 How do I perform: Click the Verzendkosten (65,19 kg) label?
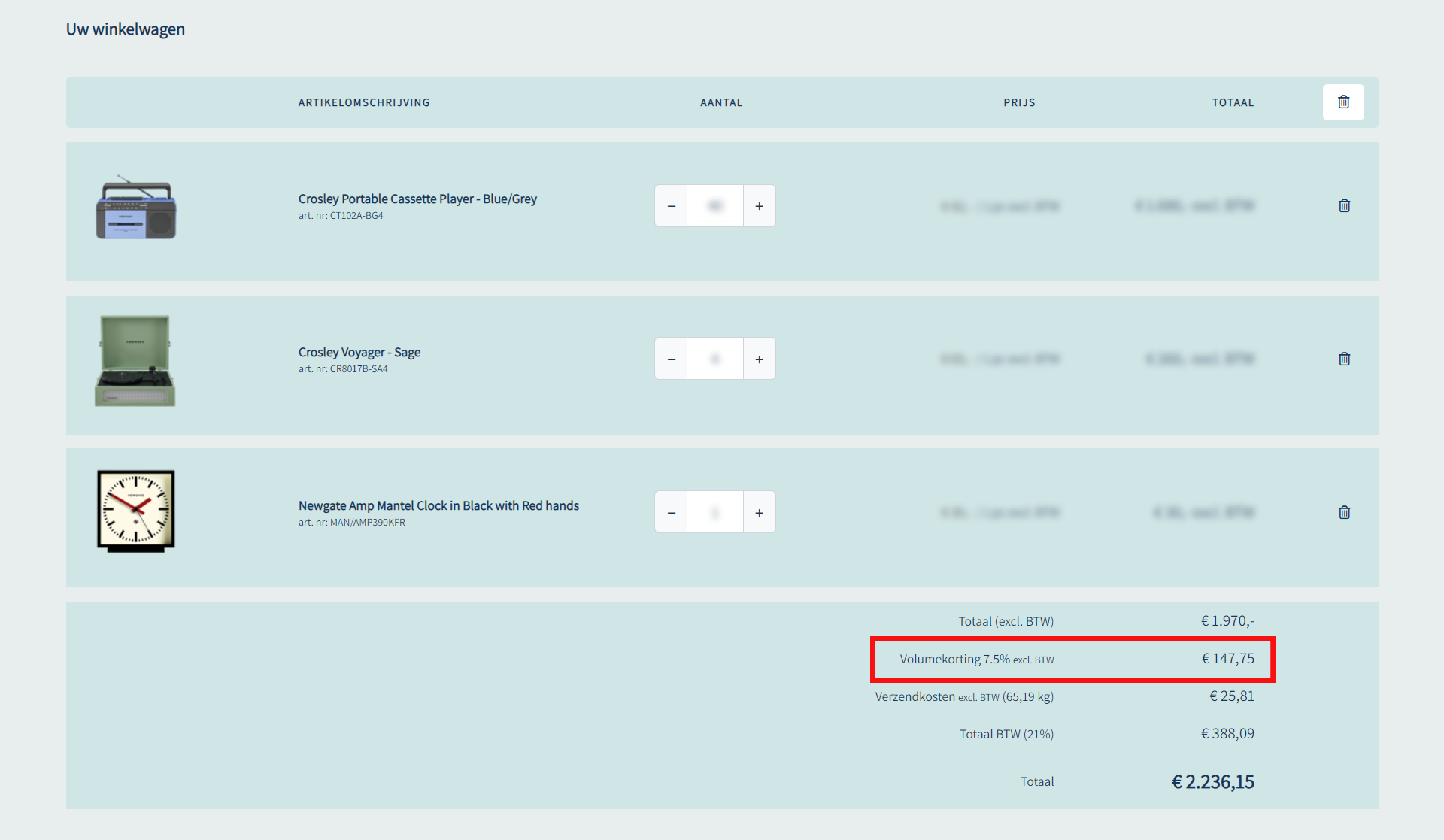pos(964,696)
